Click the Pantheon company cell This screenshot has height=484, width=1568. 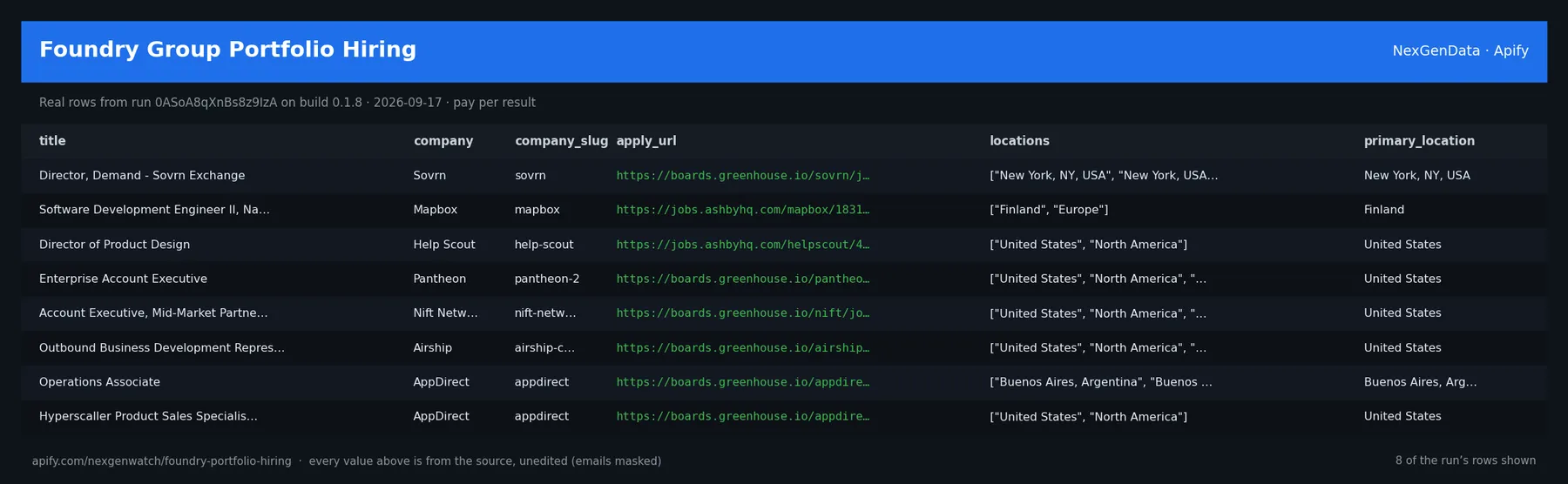point(440,279)
